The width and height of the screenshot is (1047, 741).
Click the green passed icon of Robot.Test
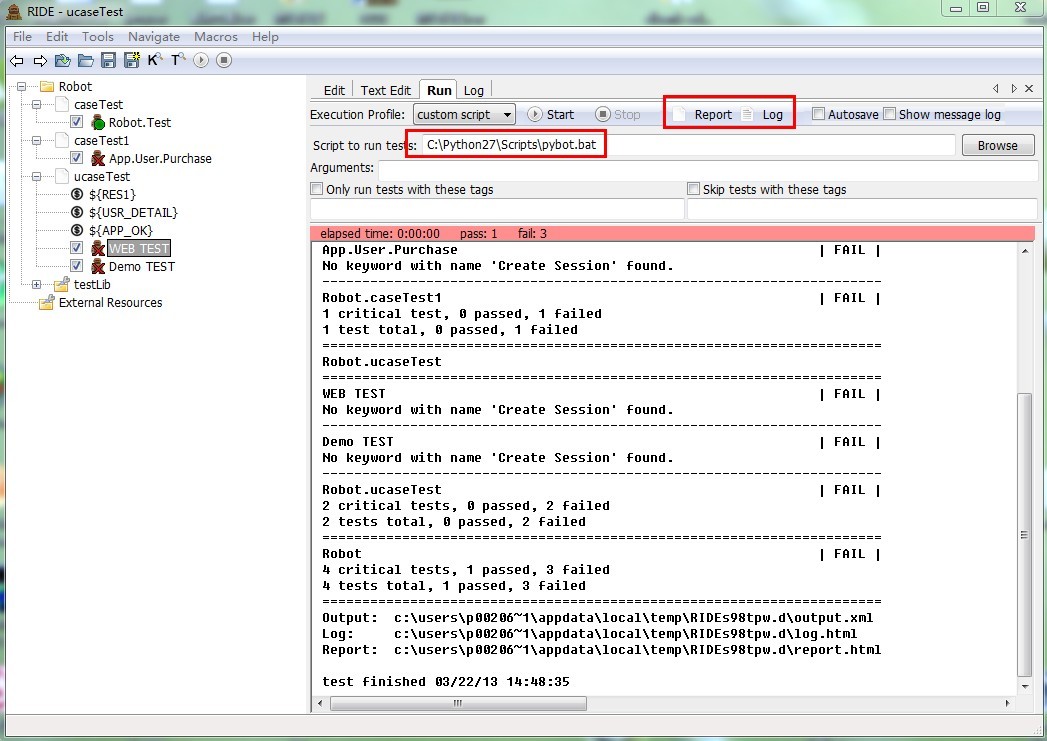pos(98,122)
